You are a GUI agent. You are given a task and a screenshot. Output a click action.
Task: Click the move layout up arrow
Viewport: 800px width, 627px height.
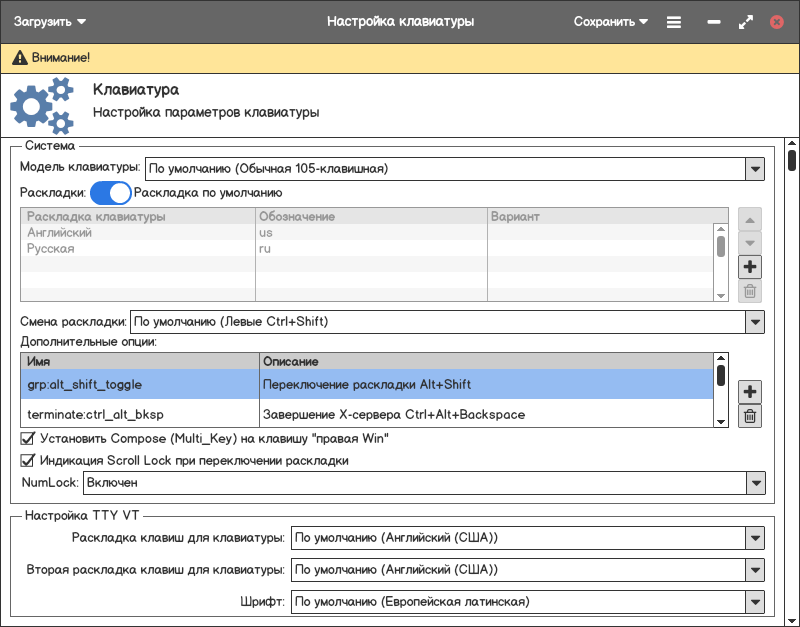750,218
